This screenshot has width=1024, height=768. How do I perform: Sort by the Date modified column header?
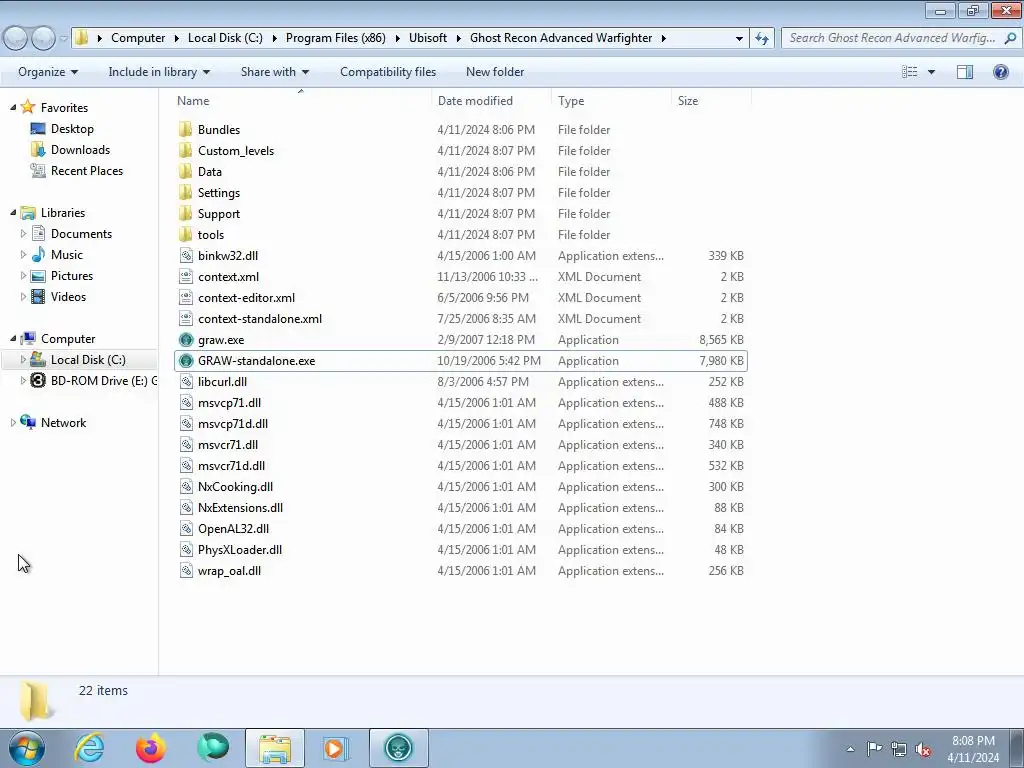(491, 101)
